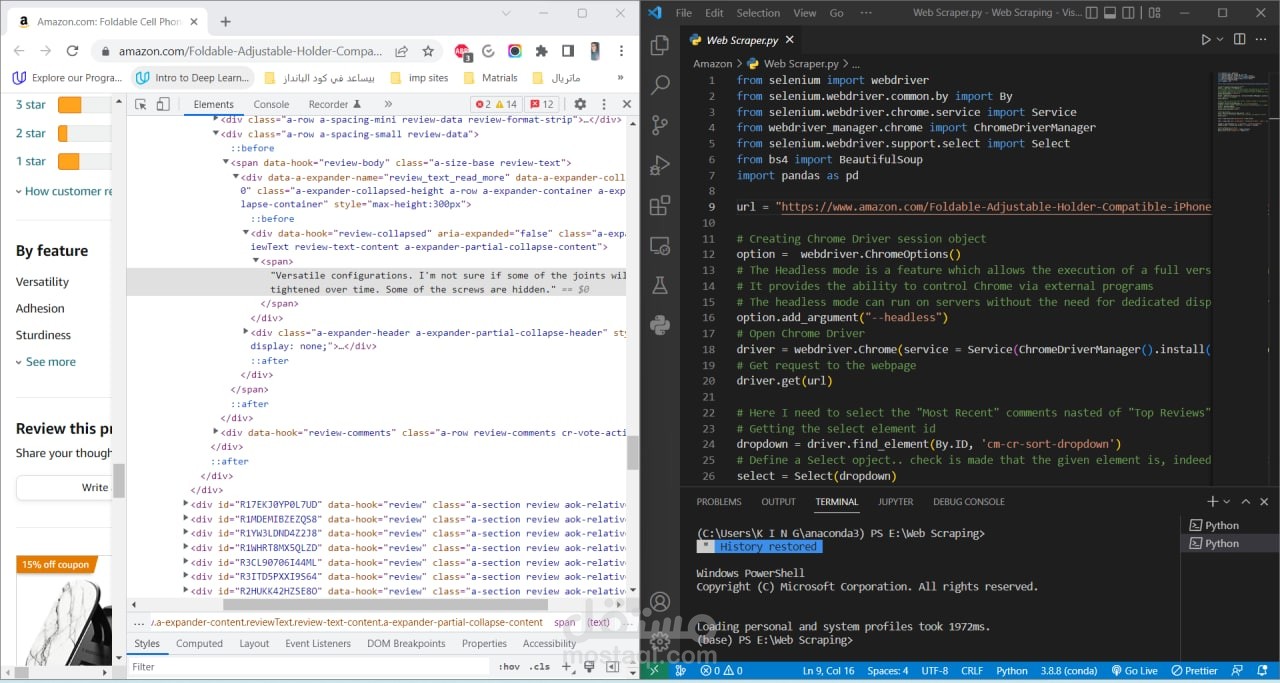Click the DevTools inspect element picker
Screen dimensions: 1280x683
tap(141, 104)
